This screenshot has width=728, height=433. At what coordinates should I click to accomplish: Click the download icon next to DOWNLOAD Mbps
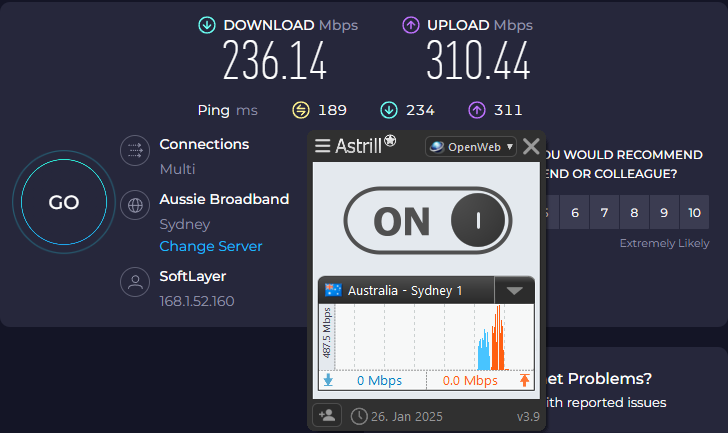(x=207, y=25)
